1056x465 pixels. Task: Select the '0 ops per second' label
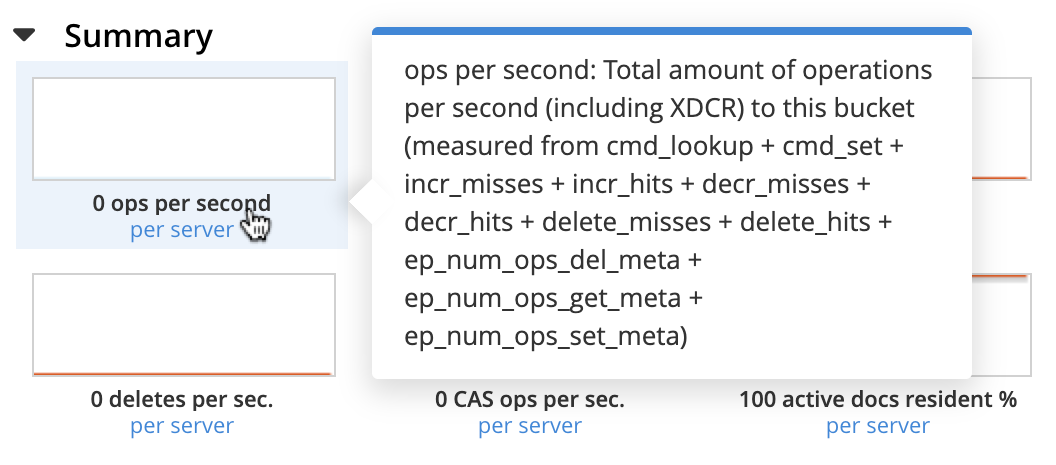pyautogui.click(x=181, y=203)
